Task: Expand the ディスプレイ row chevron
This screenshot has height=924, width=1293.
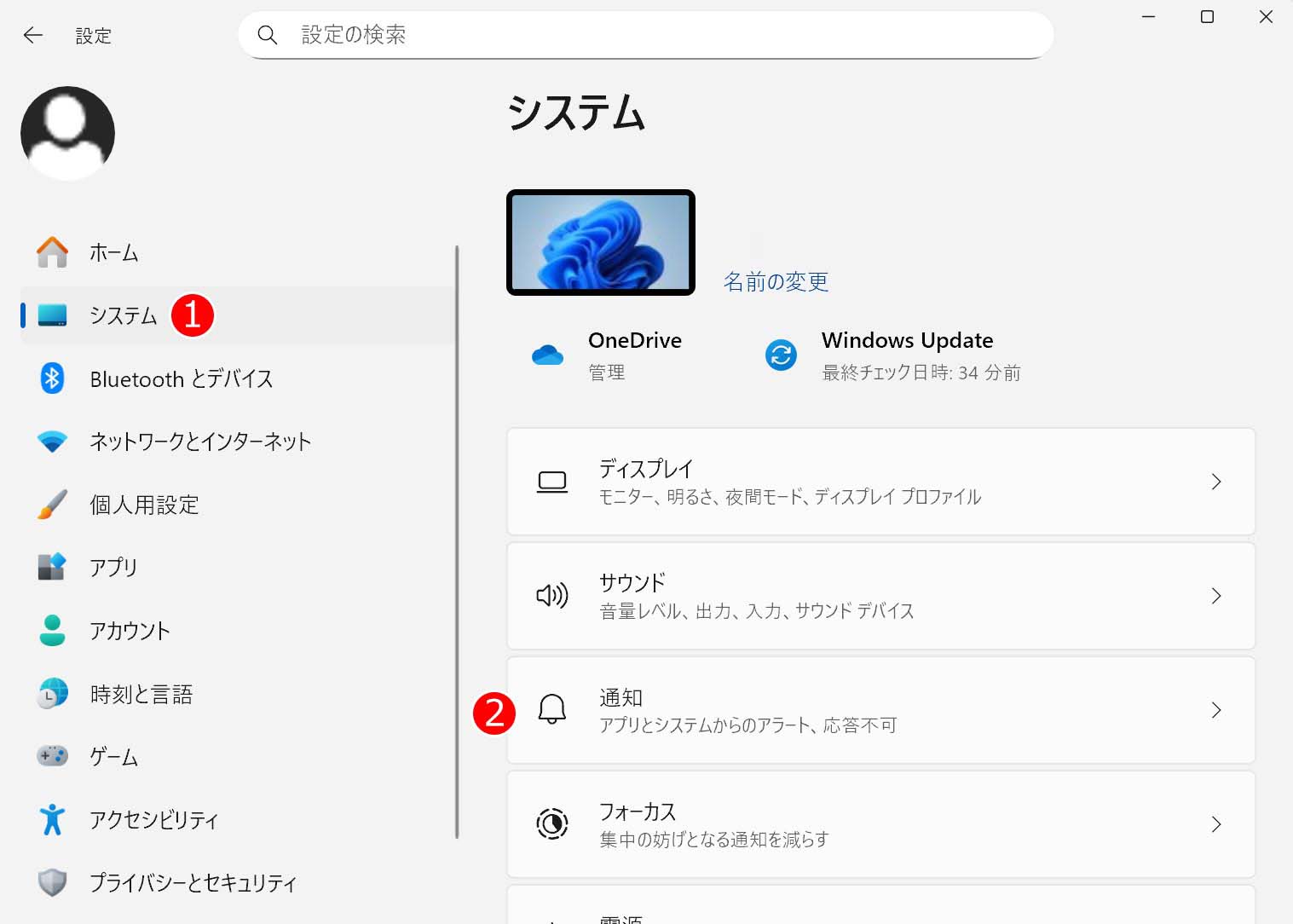Action: point(1216,482)
